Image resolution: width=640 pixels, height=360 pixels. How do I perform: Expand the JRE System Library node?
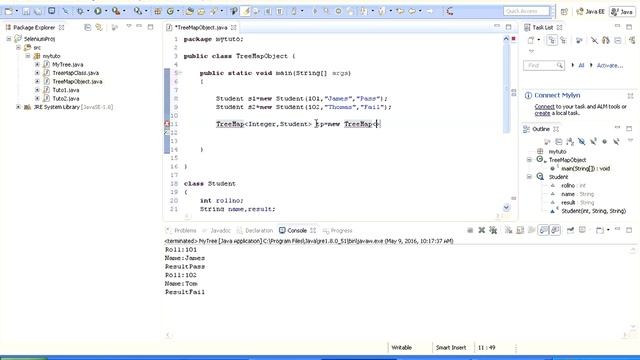coord(18,107)
